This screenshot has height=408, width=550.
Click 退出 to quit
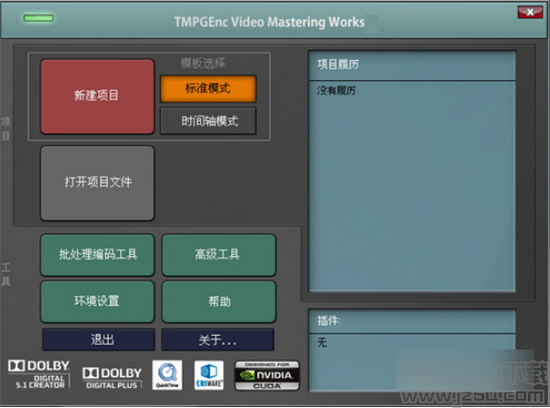[99, 340]
